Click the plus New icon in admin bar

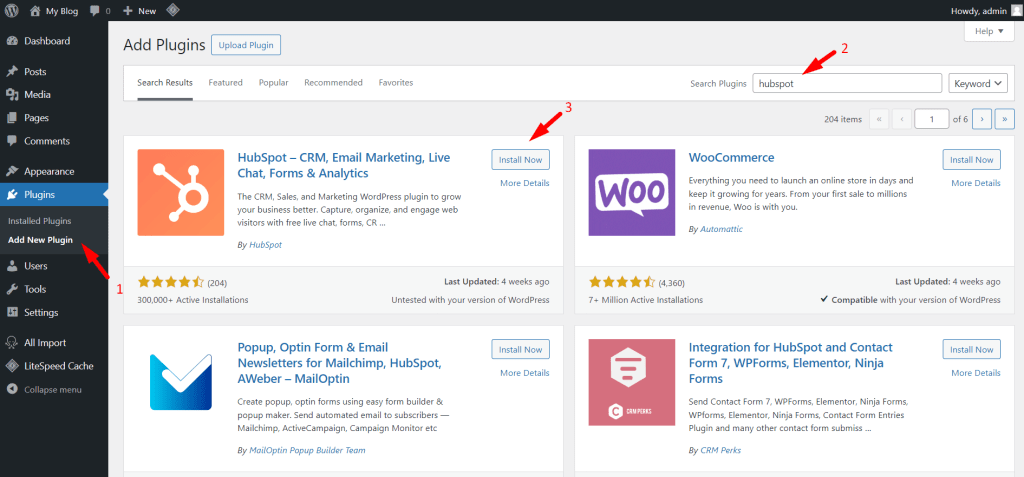pyautogui.click(x=128, y=10)
